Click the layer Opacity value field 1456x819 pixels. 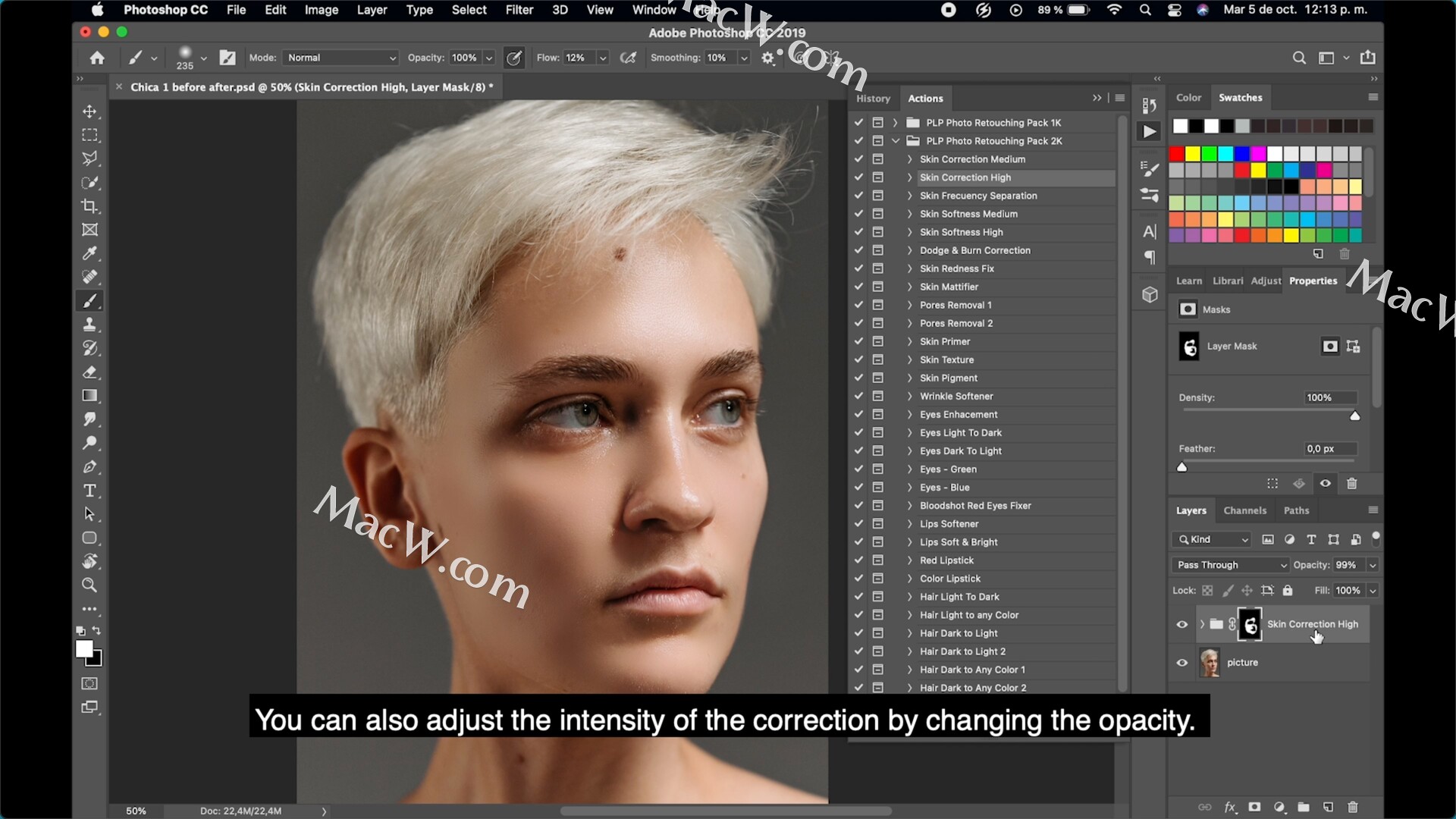tap(1347, 565)
